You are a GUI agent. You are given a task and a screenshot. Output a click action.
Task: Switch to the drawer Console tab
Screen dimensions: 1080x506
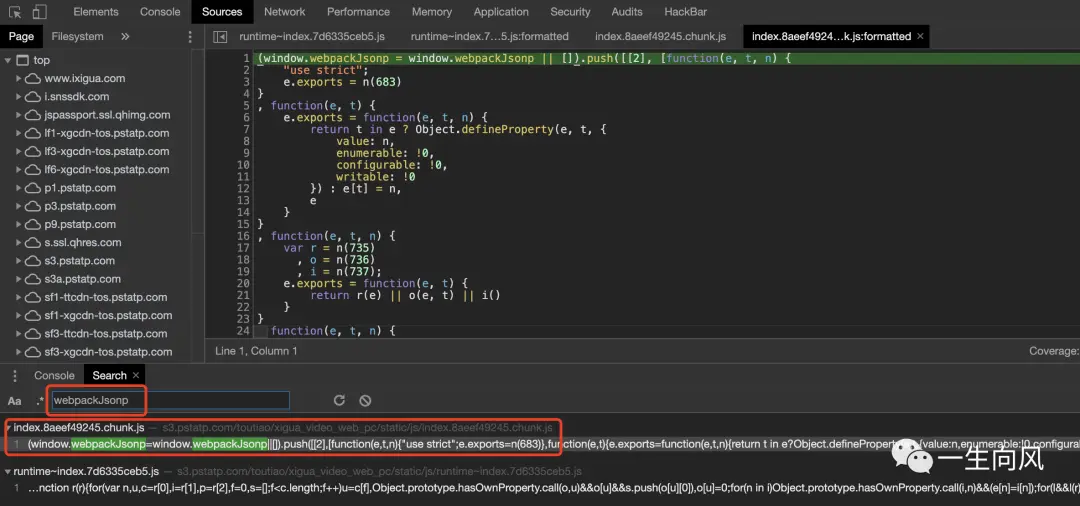(x=54, y=375)
